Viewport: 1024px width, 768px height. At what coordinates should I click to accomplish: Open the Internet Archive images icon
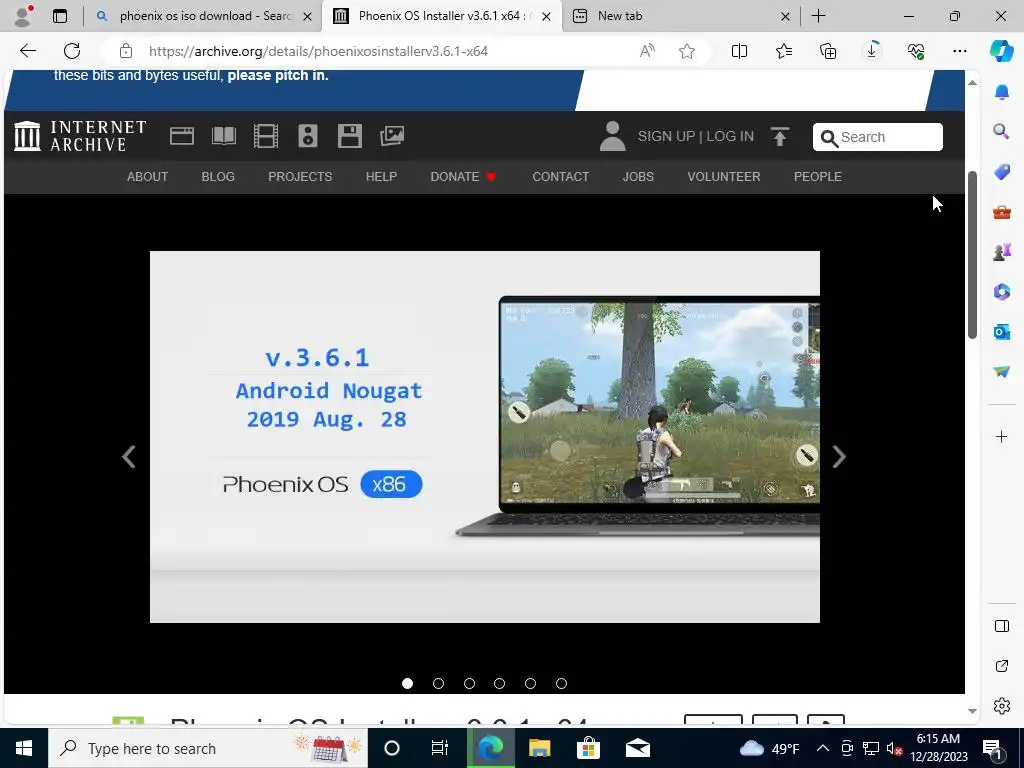click(392, 136)
